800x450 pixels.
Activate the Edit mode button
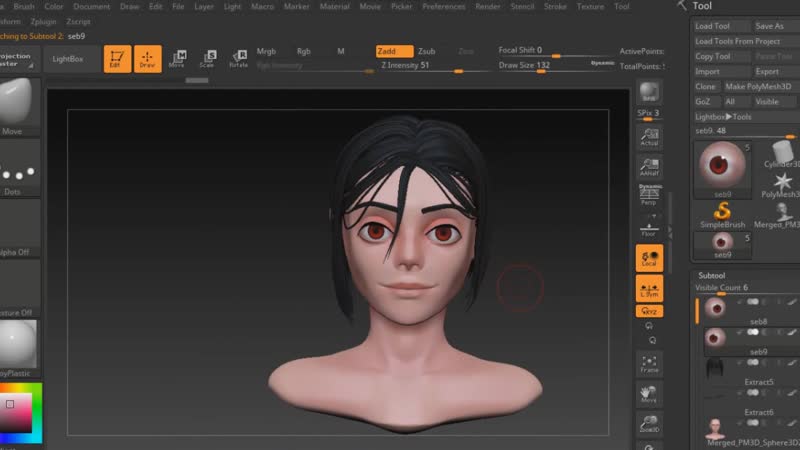(117, 59)
